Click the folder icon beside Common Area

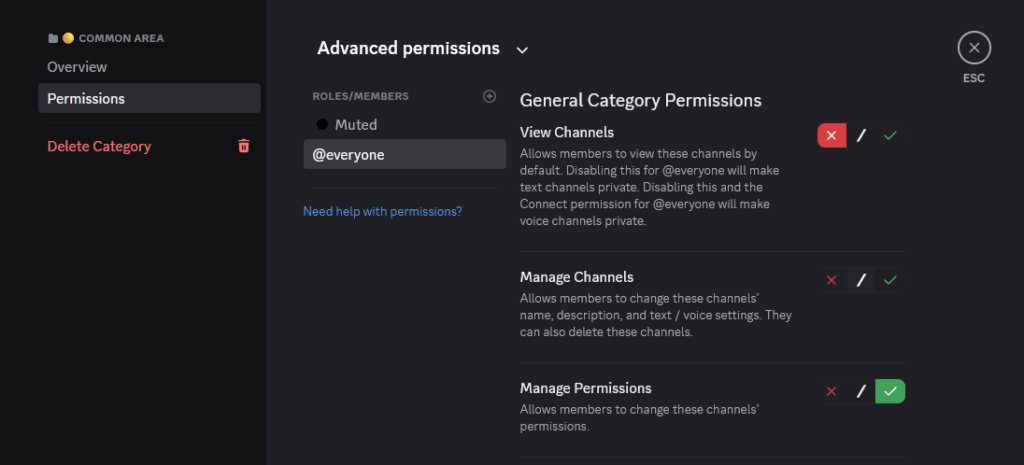click(x=53, y=38)
